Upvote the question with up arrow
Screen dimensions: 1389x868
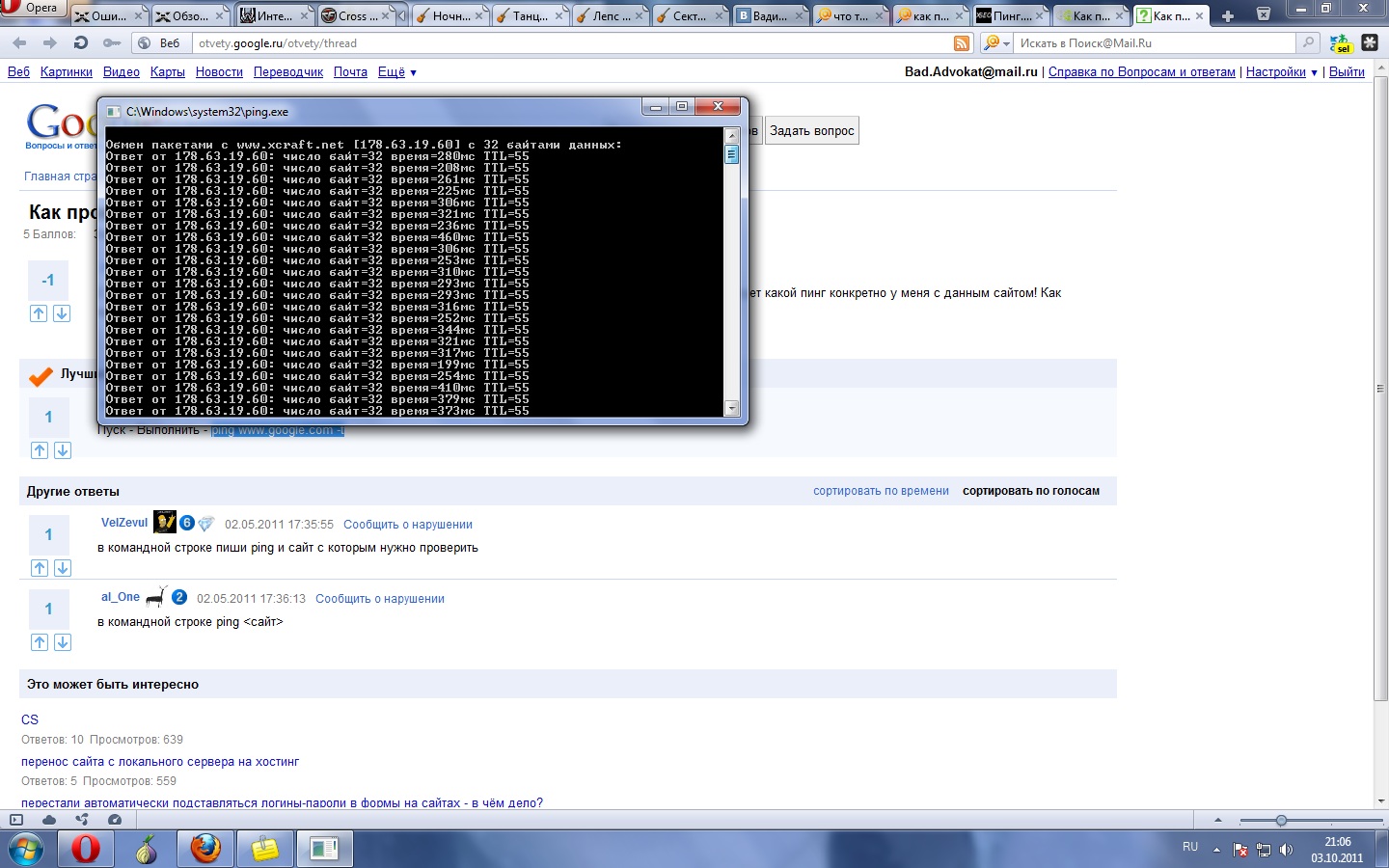tap(39, 313)
